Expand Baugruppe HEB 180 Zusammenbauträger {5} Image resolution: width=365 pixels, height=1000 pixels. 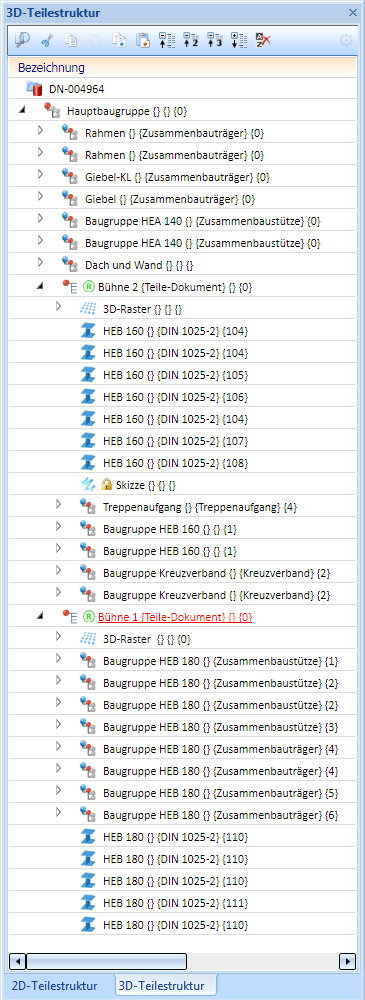click(58, 790)
